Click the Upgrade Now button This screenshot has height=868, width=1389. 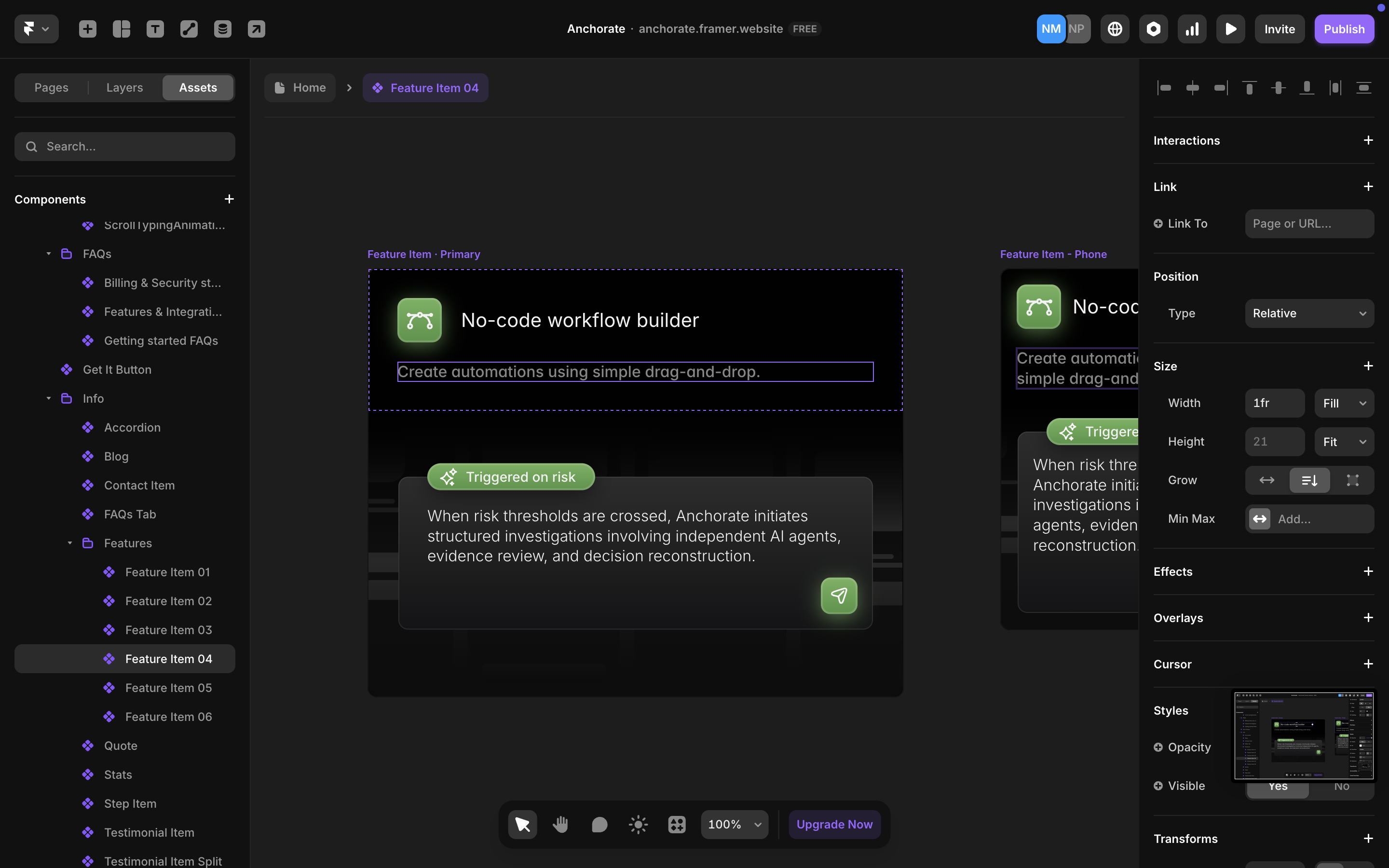click(834, 824)
